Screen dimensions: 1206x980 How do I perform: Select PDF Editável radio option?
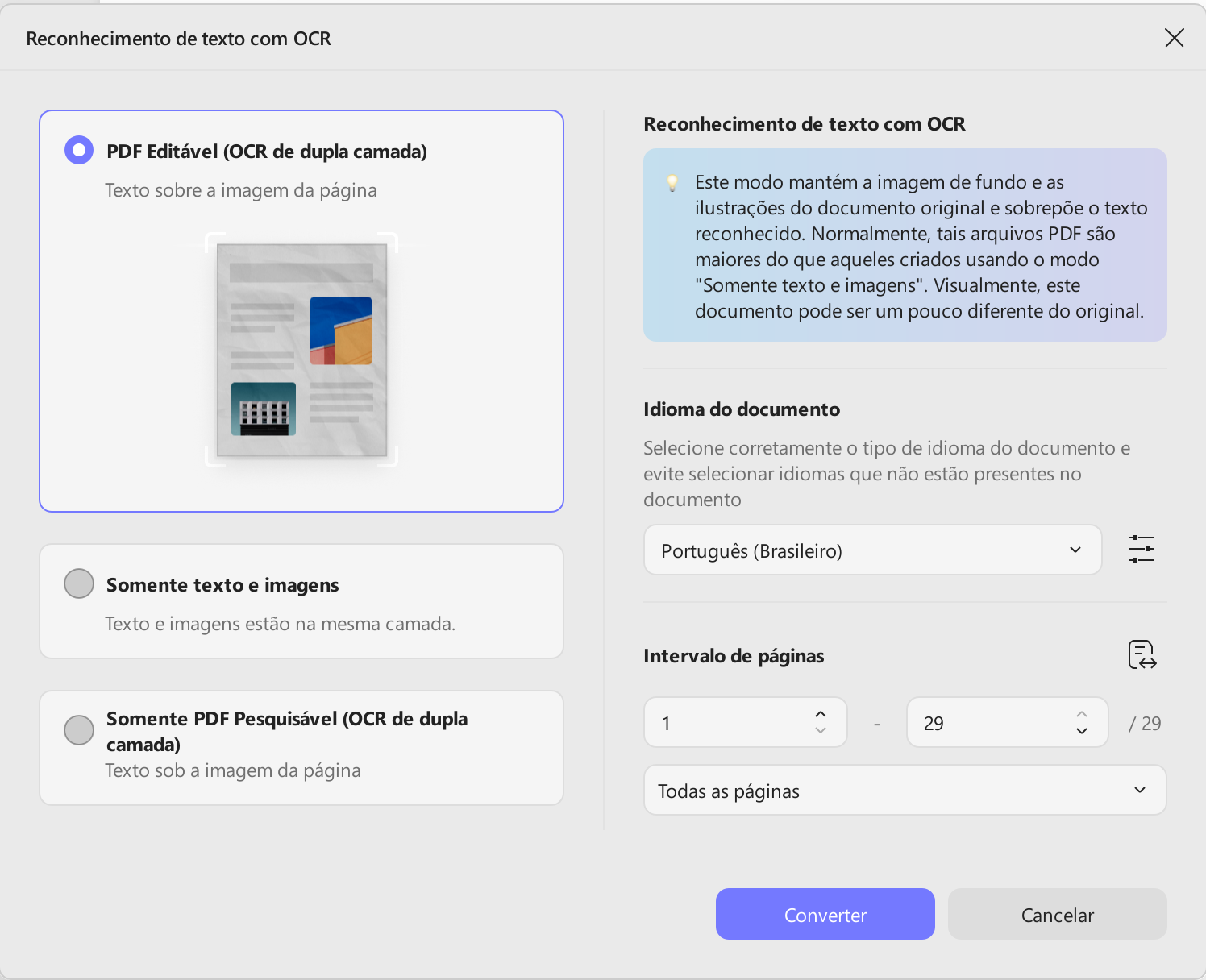click(79, 150)
